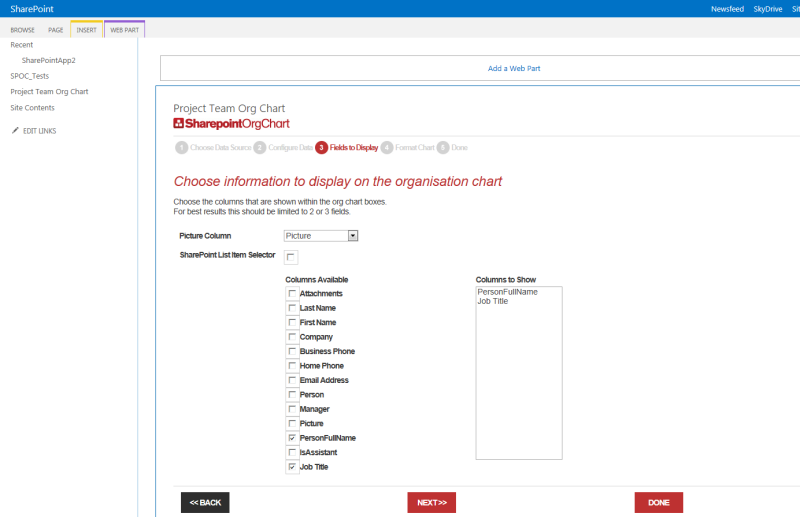Check the Home Phone column checkbox

coord(292,365)
